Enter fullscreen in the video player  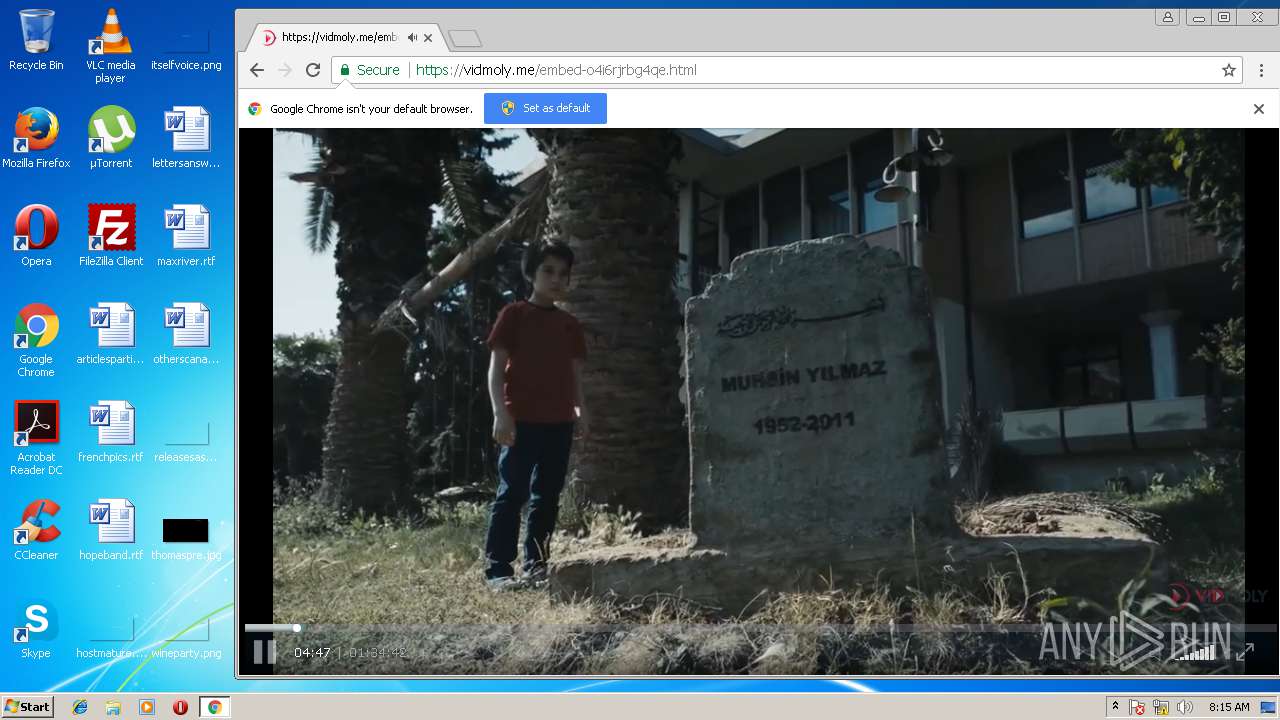(1245, 652)
